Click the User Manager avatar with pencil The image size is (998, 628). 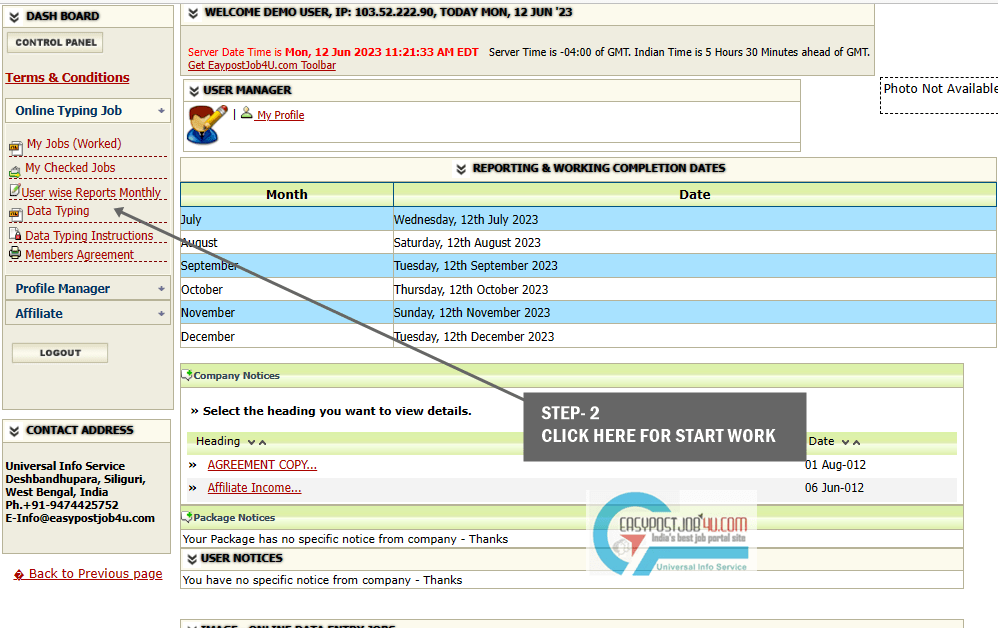click(x=206, y=125)
